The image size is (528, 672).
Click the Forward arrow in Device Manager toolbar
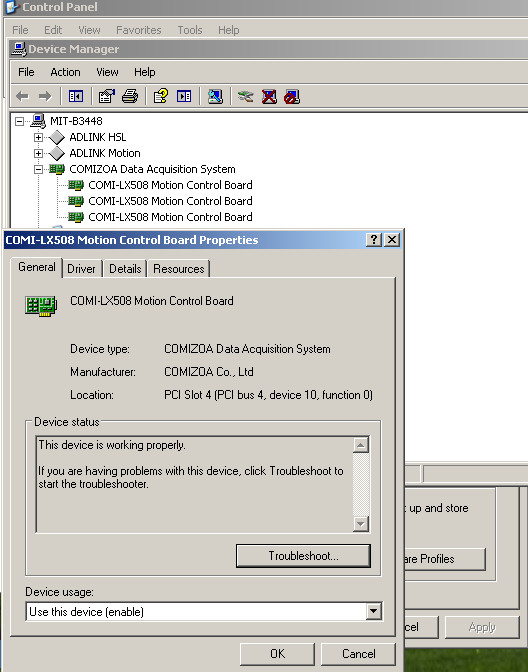pyautogui.click(x=45, y=96)
